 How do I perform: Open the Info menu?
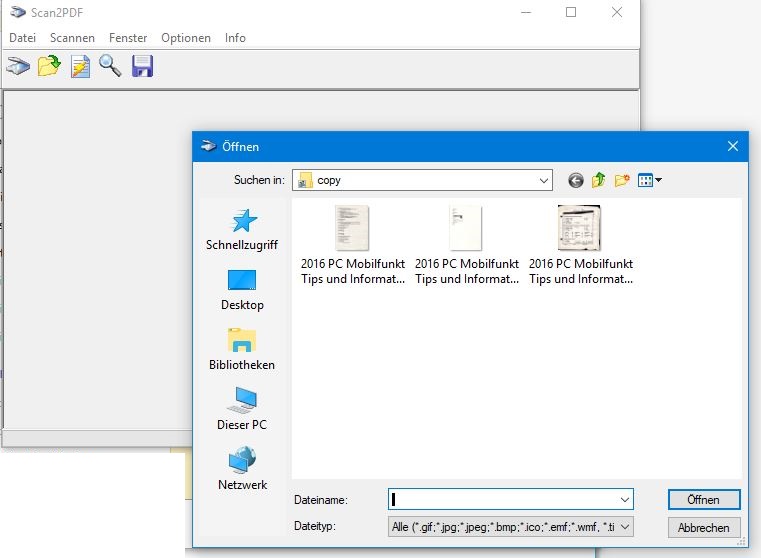point(235,38)
